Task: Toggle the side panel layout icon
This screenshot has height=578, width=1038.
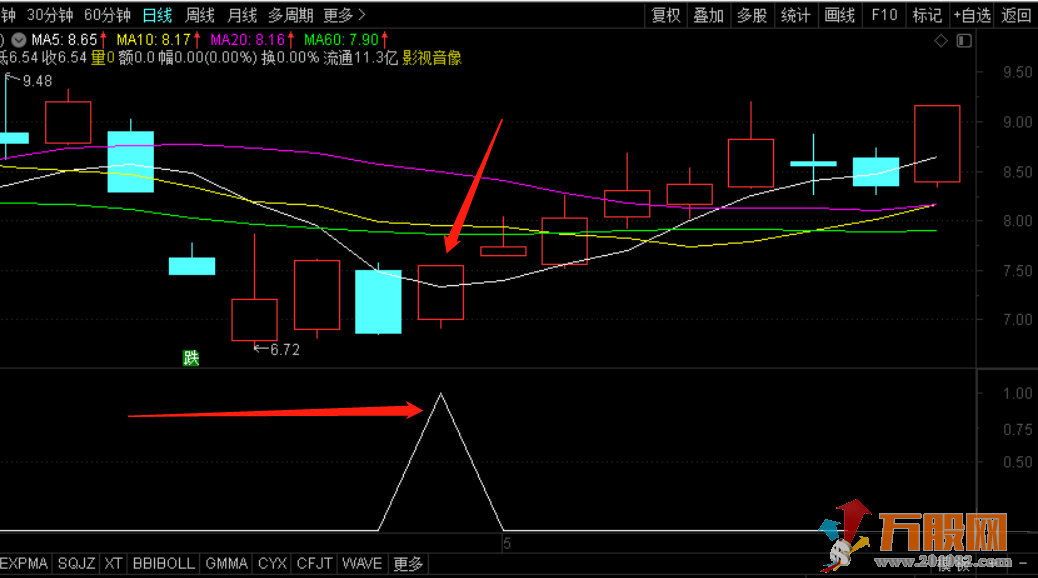Action: coord(965,41)
